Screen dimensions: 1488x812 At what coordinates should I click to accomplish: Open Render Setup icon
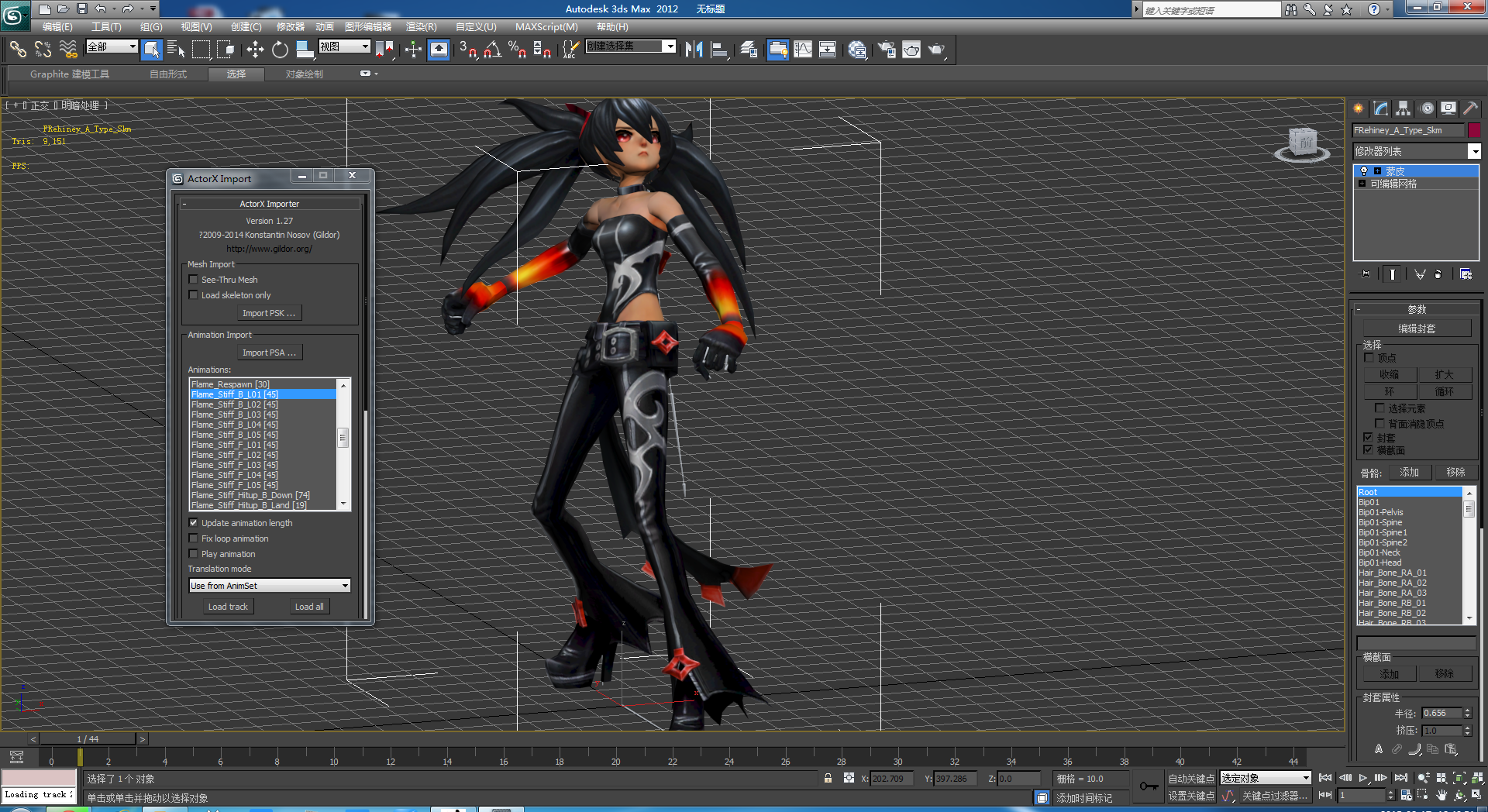886,50
